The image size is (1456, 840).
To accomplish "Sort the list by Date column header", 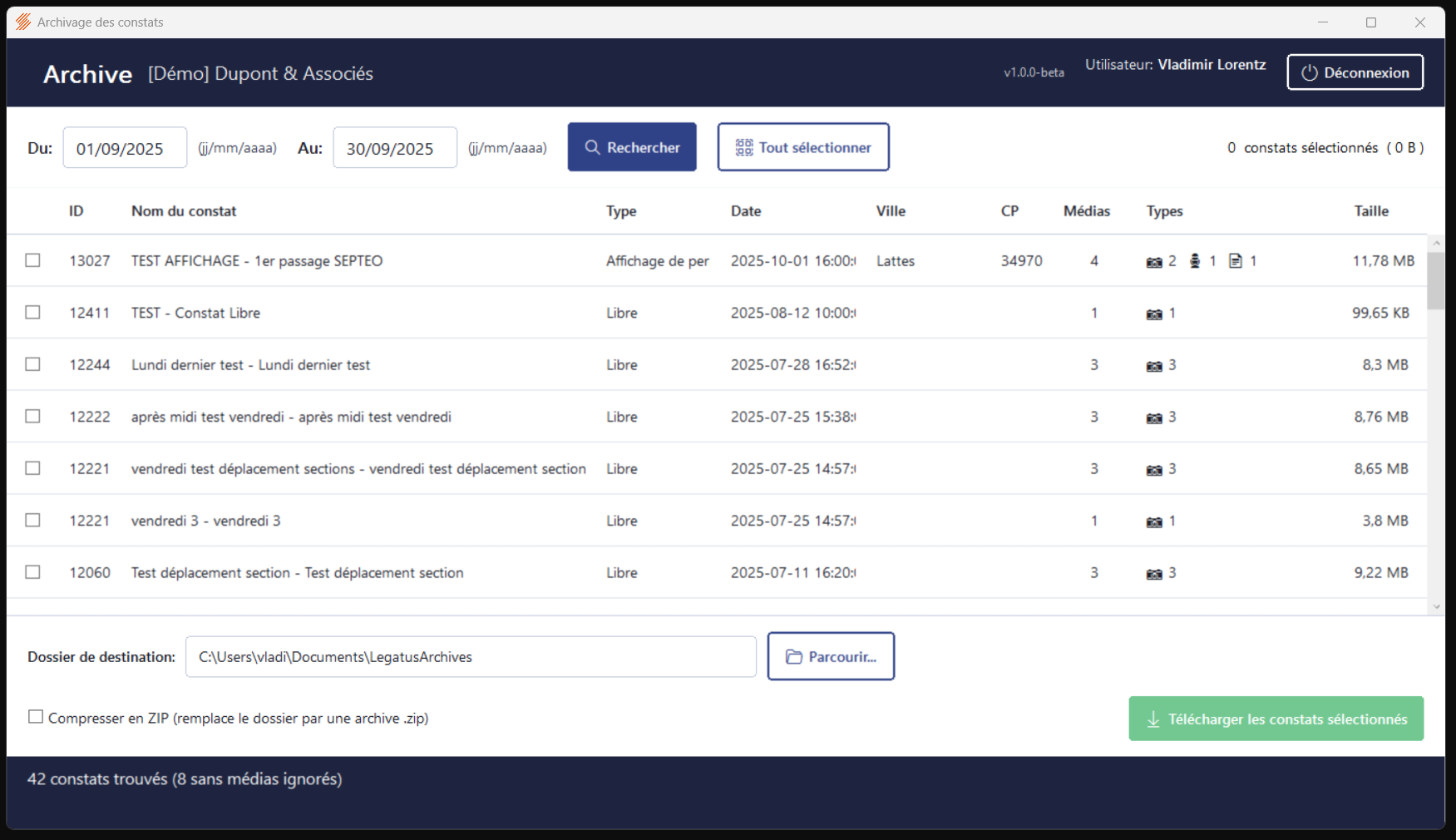I will pyautogui.click(x=746, y=211).
